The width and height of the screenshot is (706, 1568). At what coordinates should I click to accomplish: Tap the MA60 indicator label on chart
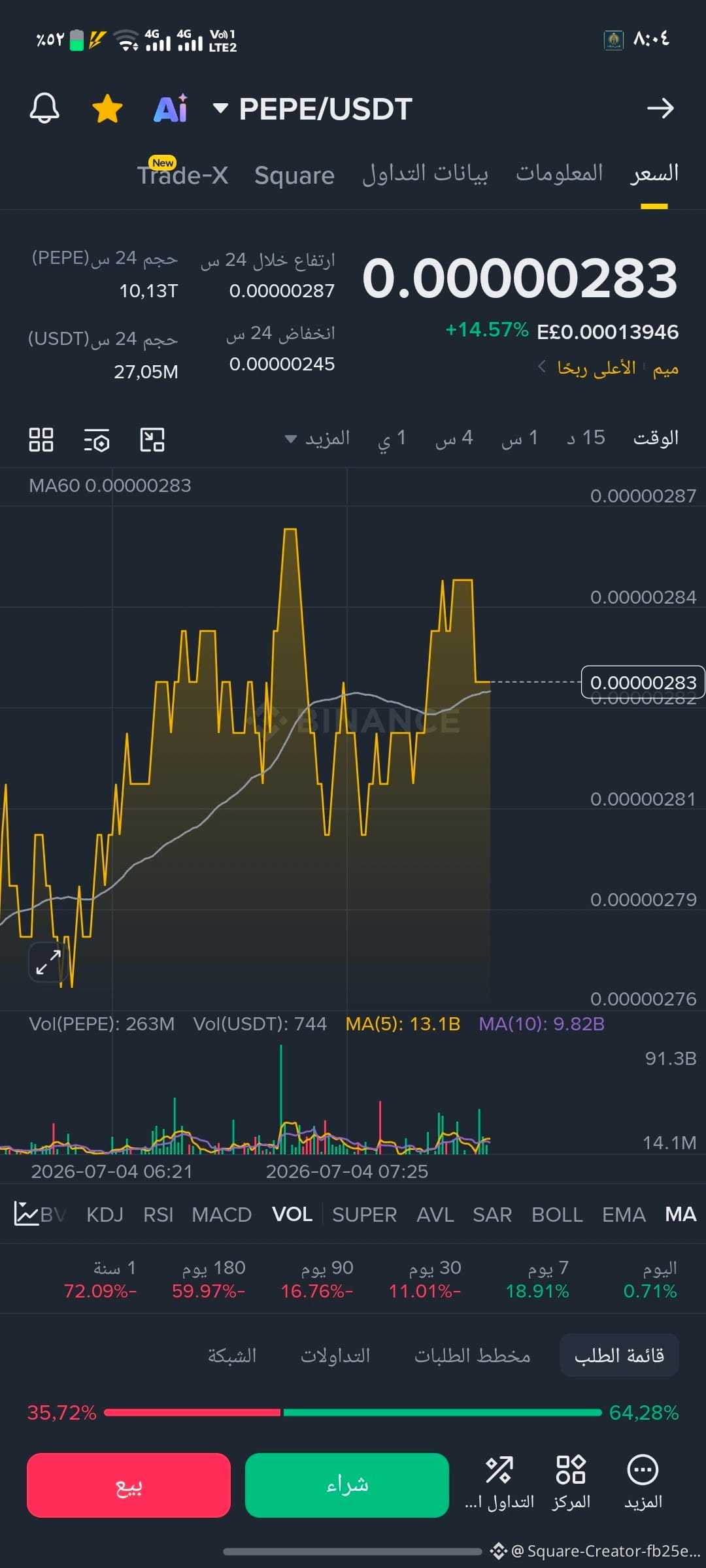coord(110,485)
